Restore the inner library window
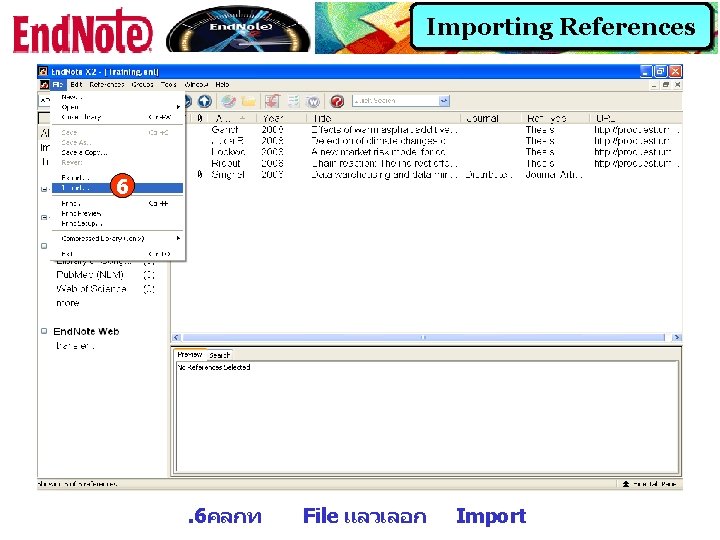The width and height of the screenshot is (720, 540). pyautogui.click(x=665, y=85)
